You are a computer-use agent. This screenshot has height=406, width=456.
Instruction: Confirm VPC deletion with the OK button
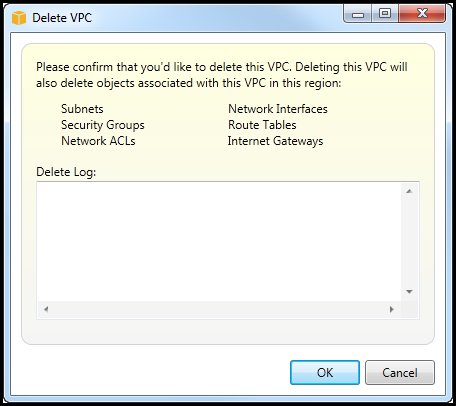pyautogui.click(x=325, y=372)
